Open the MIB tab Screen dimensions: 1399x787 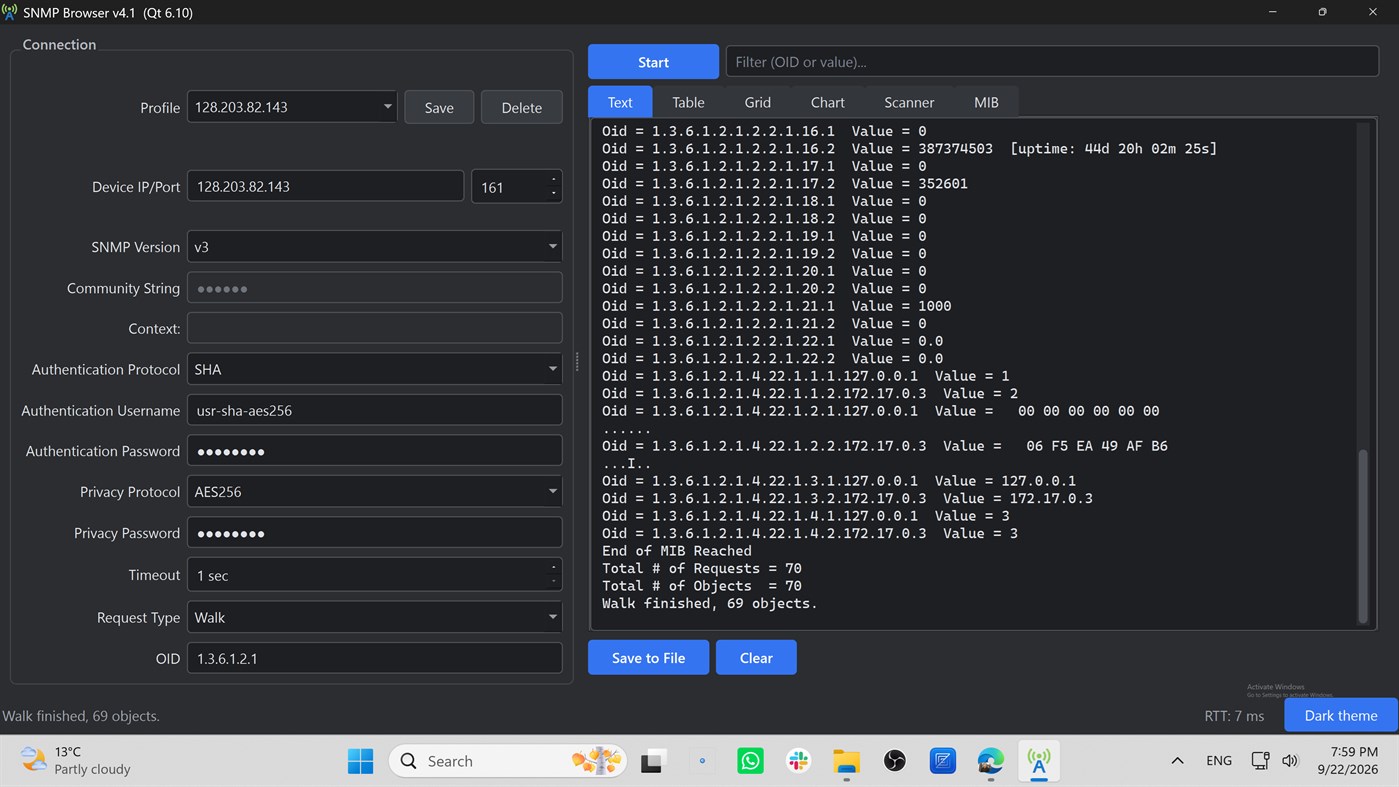986,102
